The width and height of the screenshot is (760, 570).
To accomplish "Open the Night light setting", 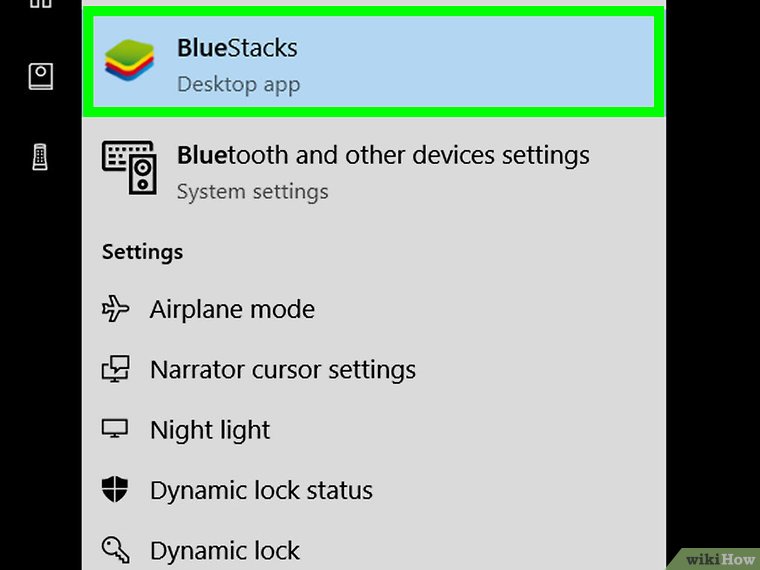I will click(x=210, y=430).
